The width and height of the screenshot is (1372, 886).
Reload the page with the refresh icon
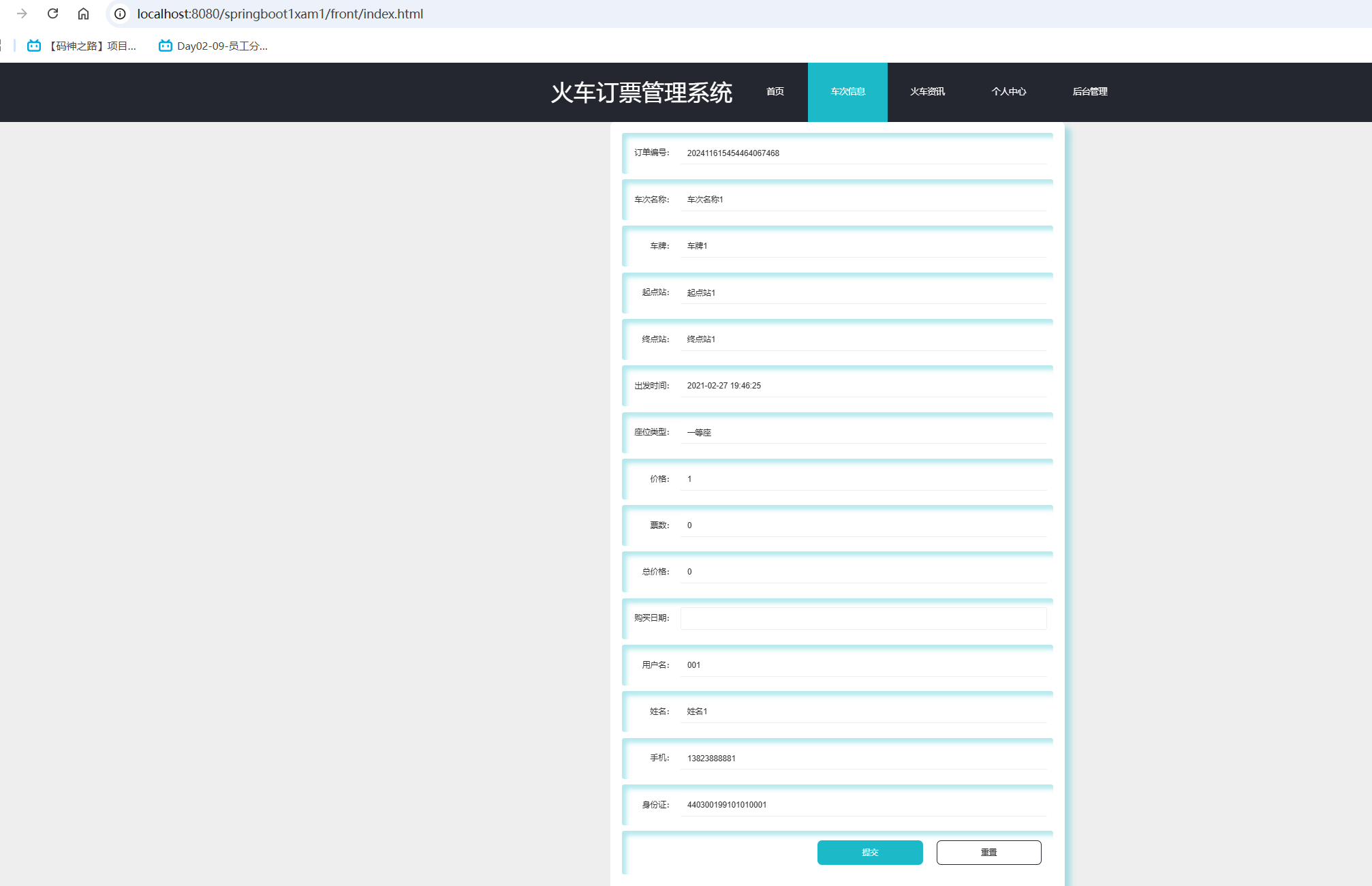click(x=52, y=14)
